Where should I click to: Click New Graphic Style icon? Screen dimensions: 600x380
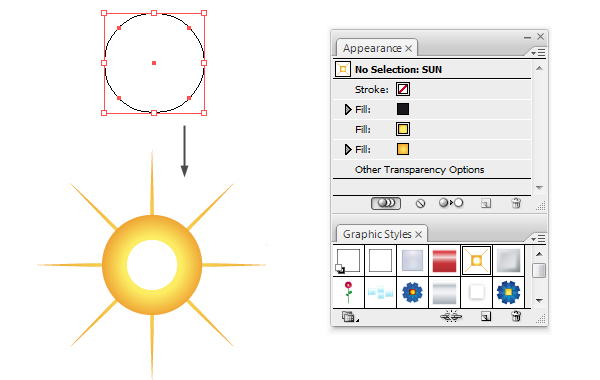click(486, 316)
